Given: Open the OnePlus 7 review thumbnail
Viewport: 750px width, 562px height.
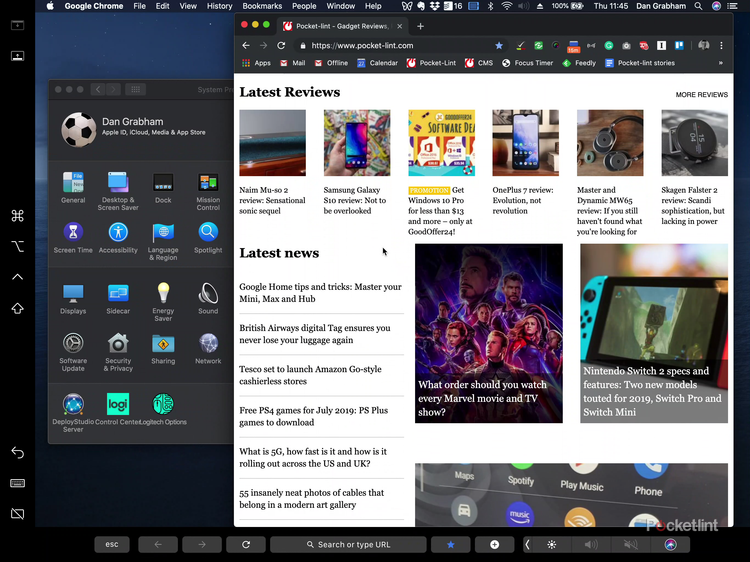Looking at the screenshot, I should pos(526,143).
